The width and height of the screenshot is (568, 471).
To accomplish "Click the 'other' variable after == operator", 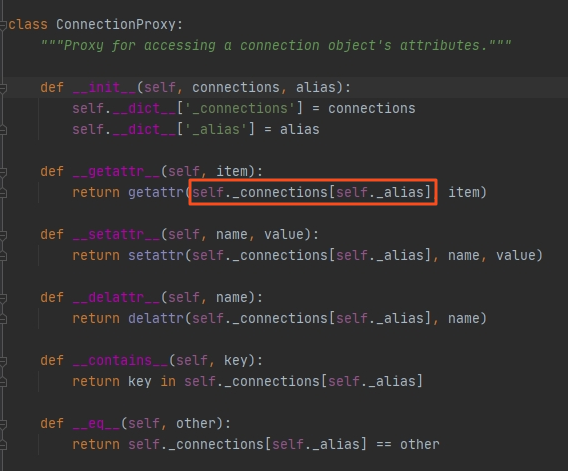I will (419, 445).
